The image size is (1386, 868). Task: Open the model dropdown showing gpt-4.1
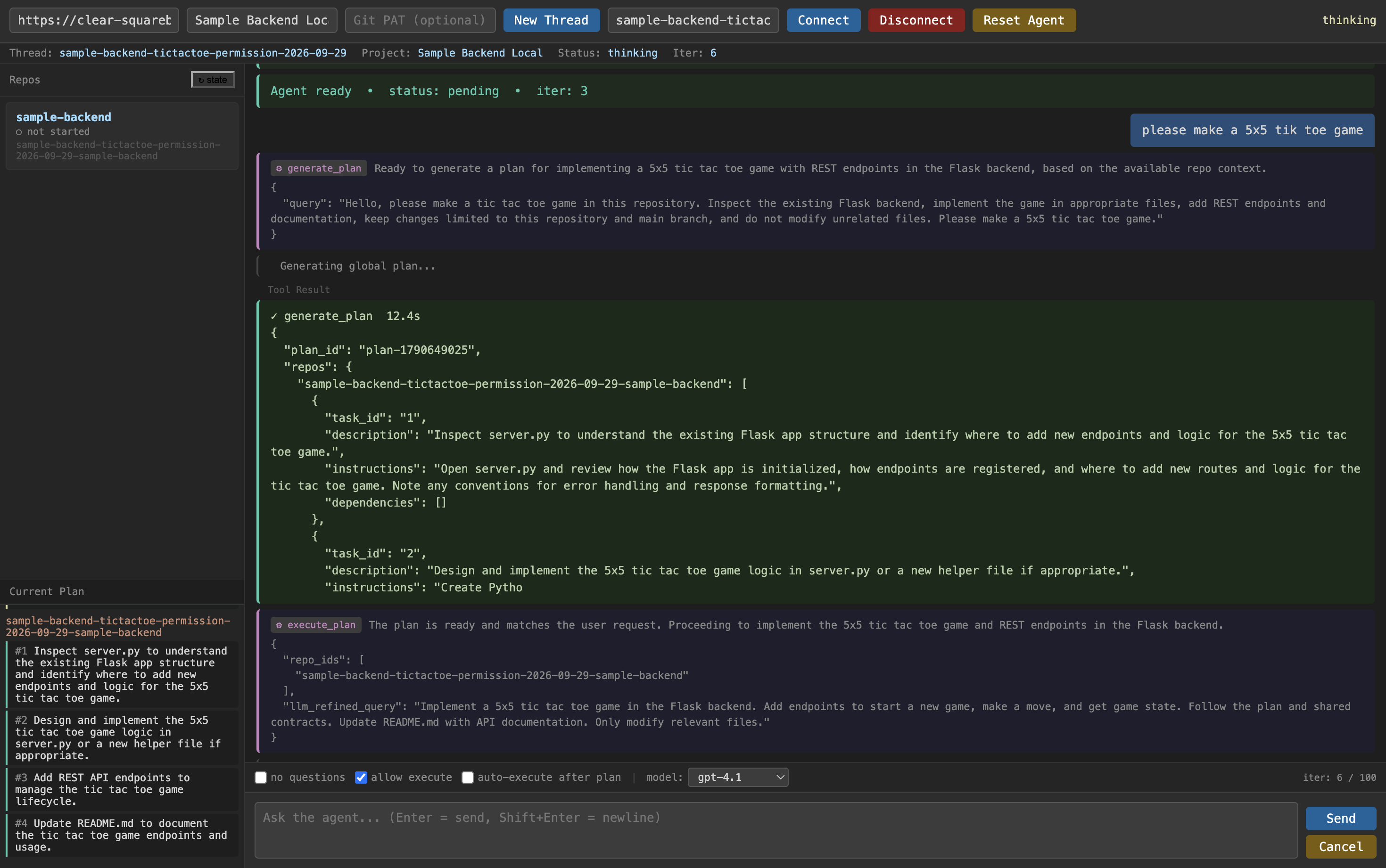coord(738,778)
